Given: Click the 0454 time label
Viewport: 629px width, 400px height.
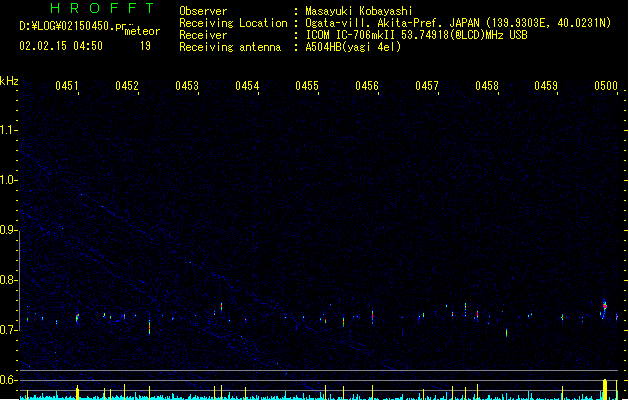Looking at the screenshot, I should pyautogui.click(x=247, y=86).
